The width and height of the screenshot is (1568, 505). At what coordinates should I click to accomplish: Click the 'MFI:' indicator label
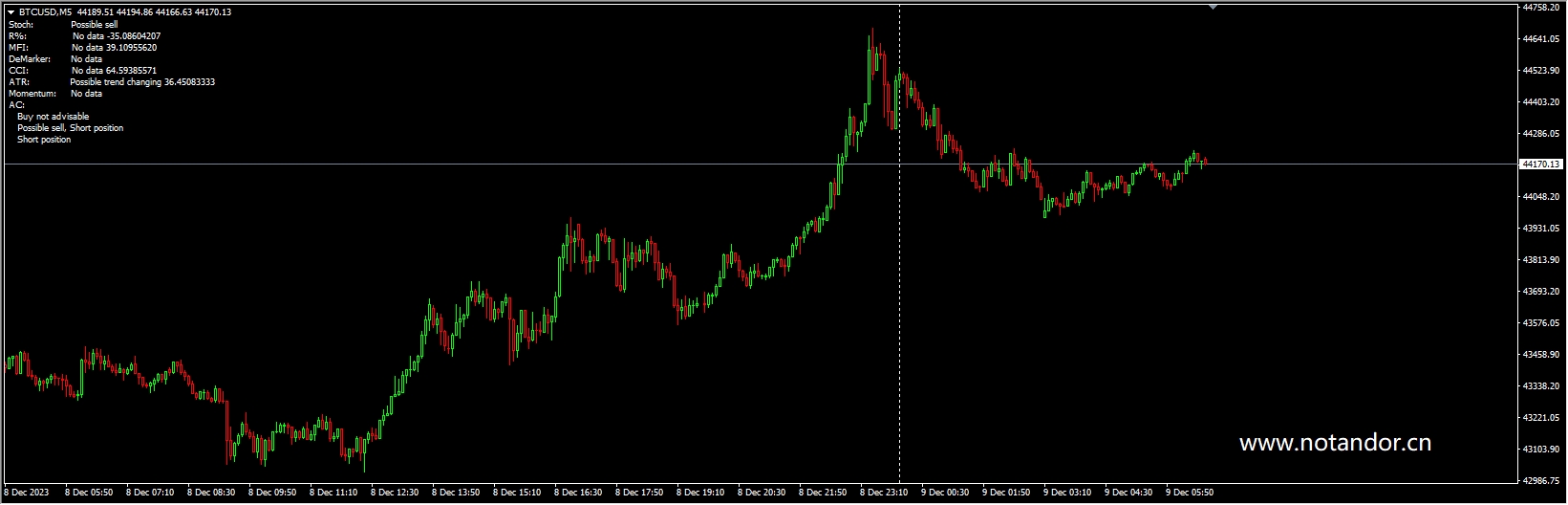tap(18, 47)
